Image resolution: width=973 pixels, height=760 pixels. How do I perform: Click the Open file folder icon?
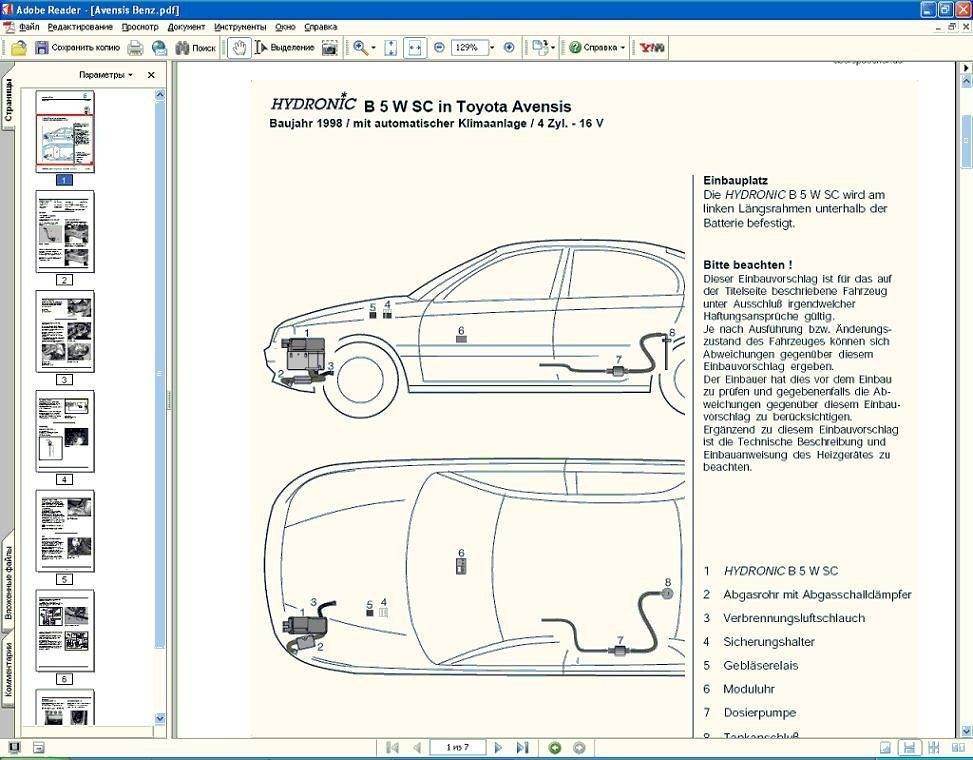[x=18, y=47]
